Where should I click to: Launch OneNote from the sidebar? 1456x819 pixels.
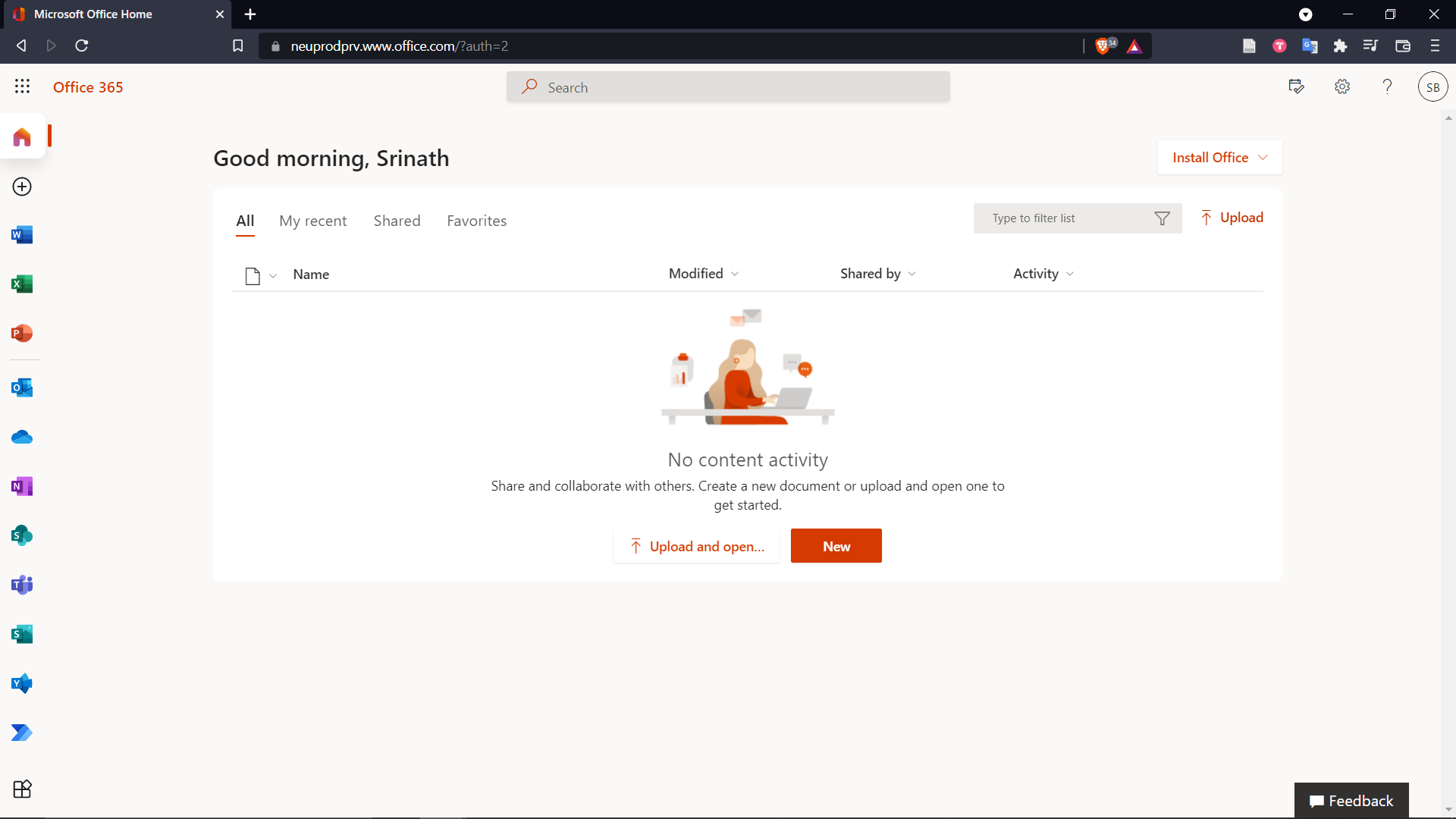pyautogui.click(x=22, y=487)
